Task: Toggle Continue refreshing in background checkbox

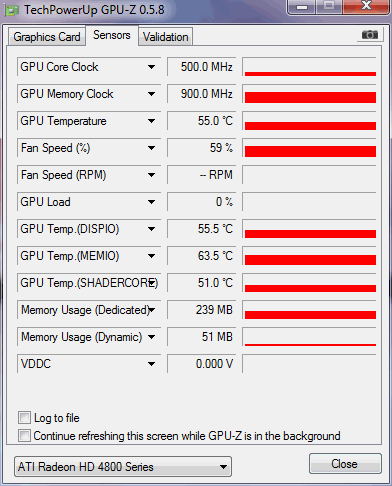Action: [x=24, y=436]
